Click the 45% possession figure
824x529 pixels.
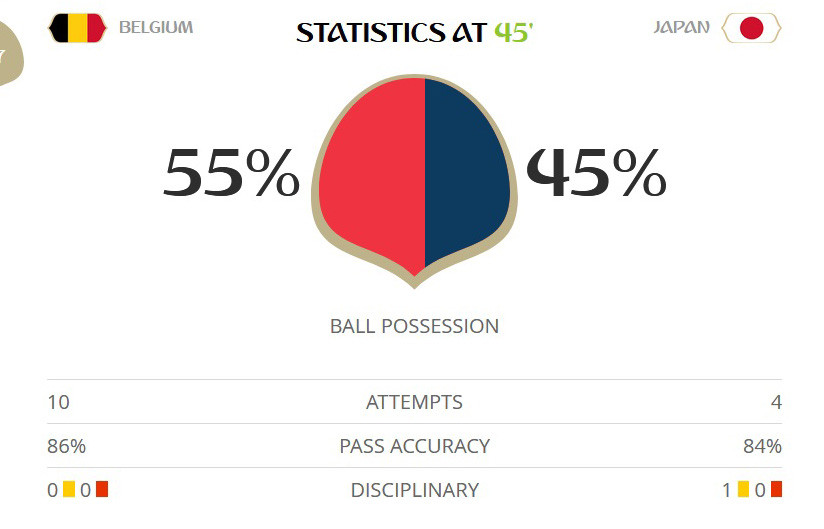click(x=596, y=174)
